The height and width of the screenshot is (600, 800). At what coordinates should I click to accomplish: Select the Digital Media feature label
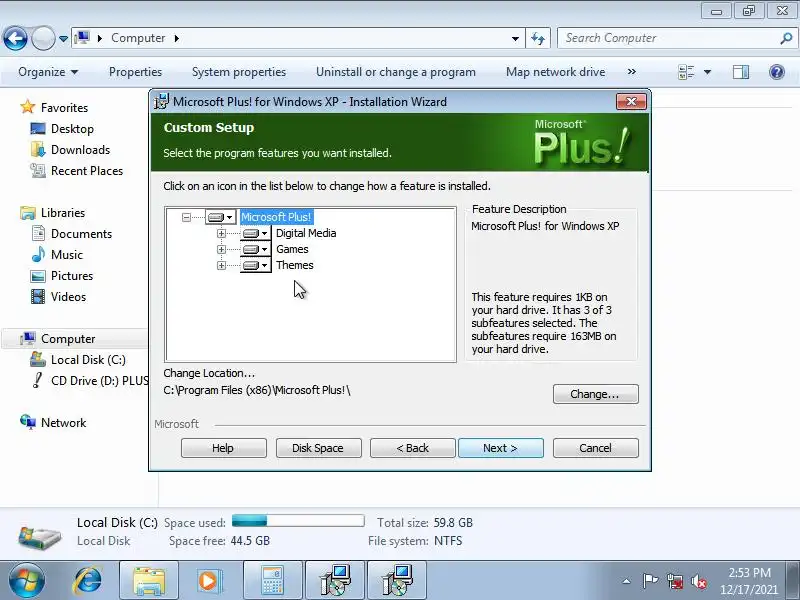pyautogui.click(x=306, y=233)
